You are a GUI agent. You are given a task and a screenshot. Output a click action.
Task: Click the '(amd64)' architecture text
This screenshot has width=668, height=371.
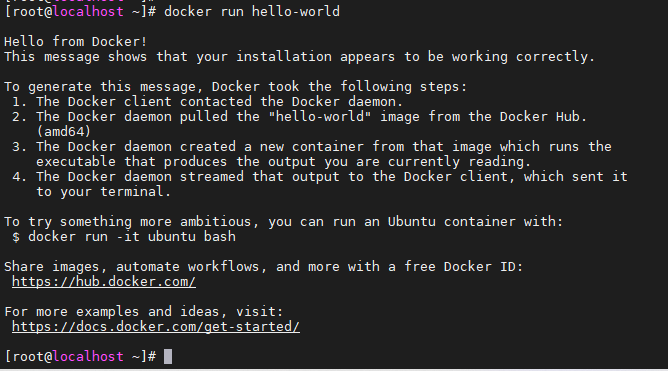pos(63,132)
